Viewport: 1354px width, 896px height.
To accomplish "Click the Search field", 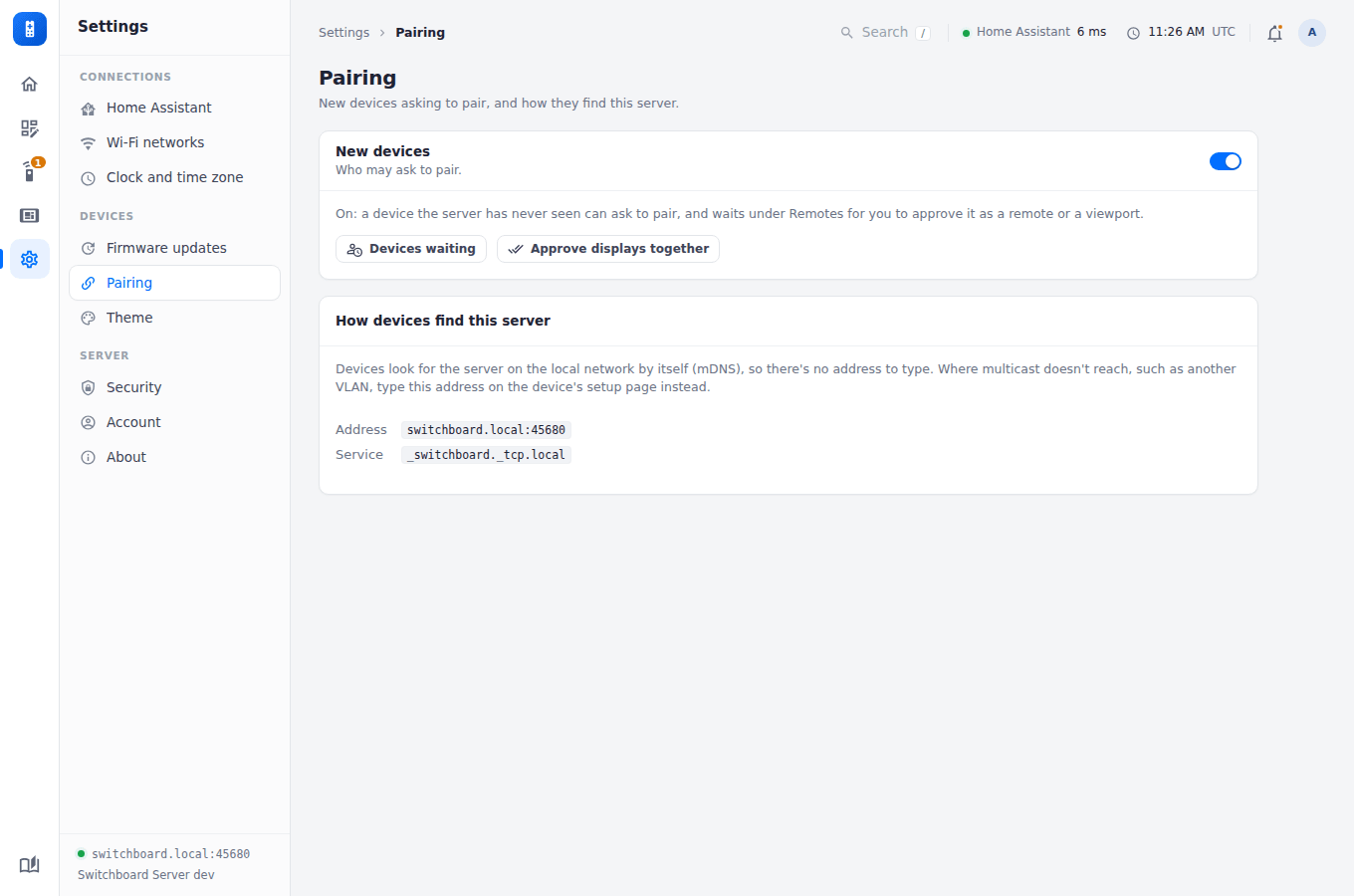I will click(x=885, y=33).
